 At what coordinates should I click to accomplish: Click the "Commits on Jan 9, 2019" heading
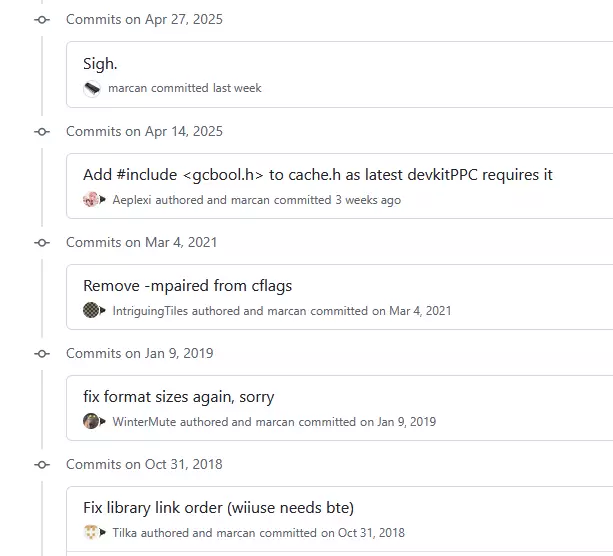tap(139, 354)
